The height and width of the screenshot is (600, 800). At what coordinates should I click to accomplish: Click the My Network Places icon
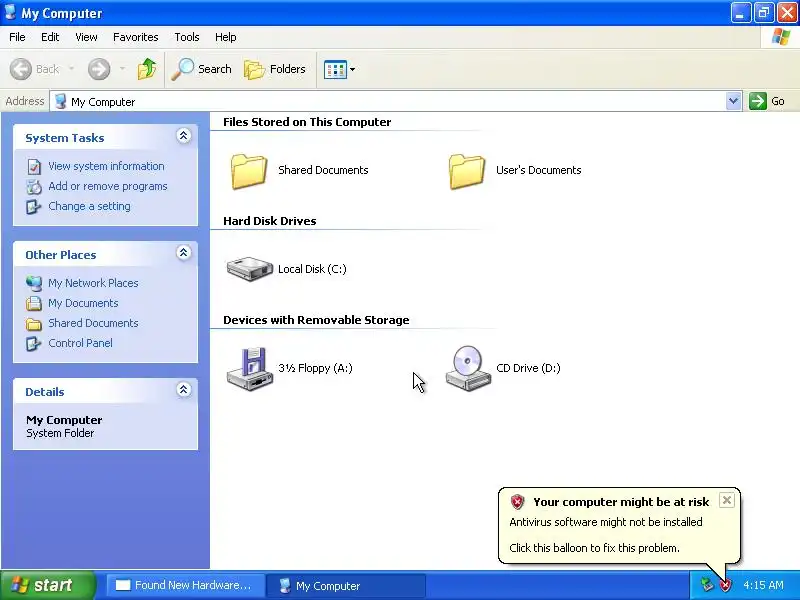tap(34, 283)
